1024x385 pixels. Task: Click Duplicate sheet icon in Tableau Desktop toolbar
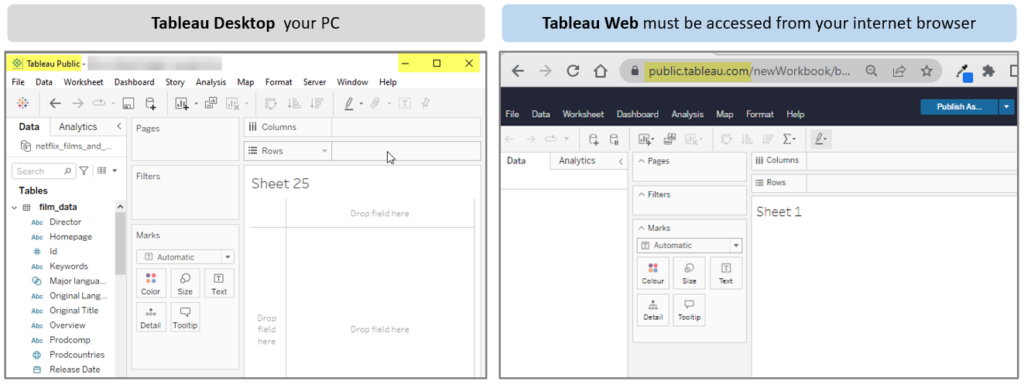pyautogui.click(x=211, y=103)
